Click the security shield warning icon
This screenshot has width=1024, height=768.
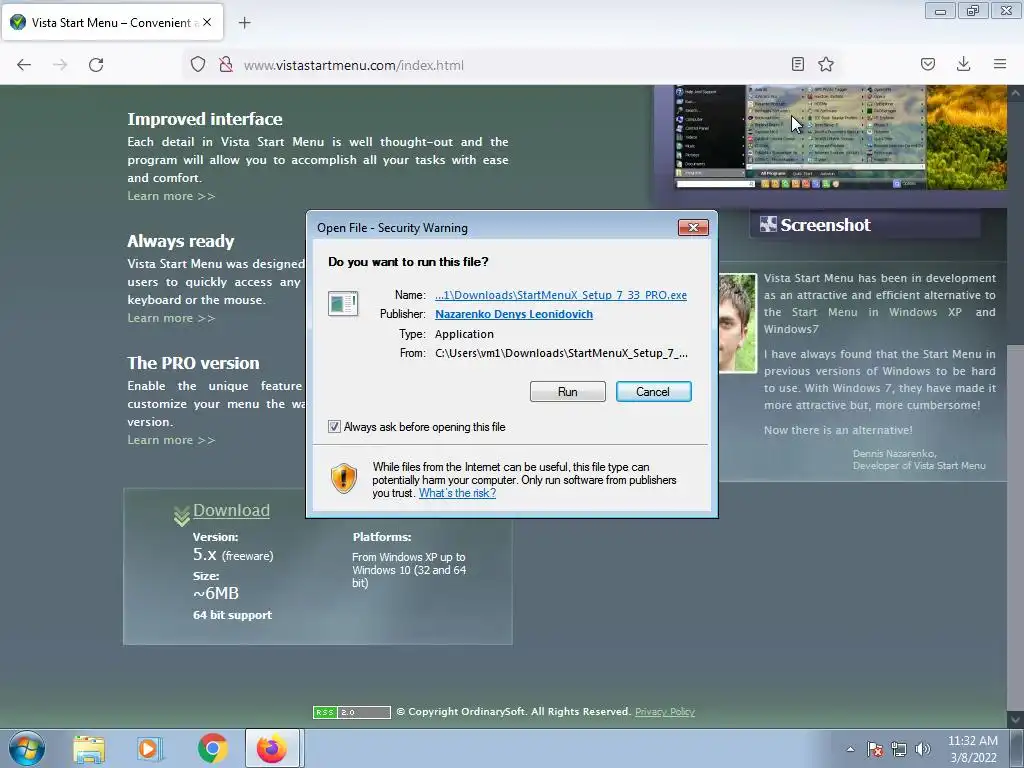(x=344, y=478)
